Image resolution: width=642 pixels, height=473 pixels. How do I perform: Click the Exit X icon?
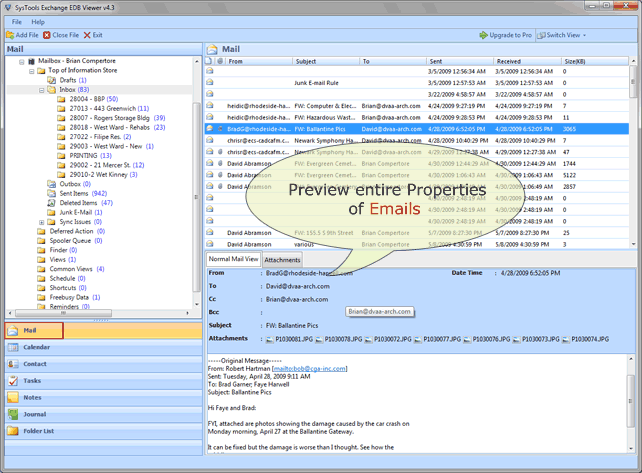[x=87, y=35]
